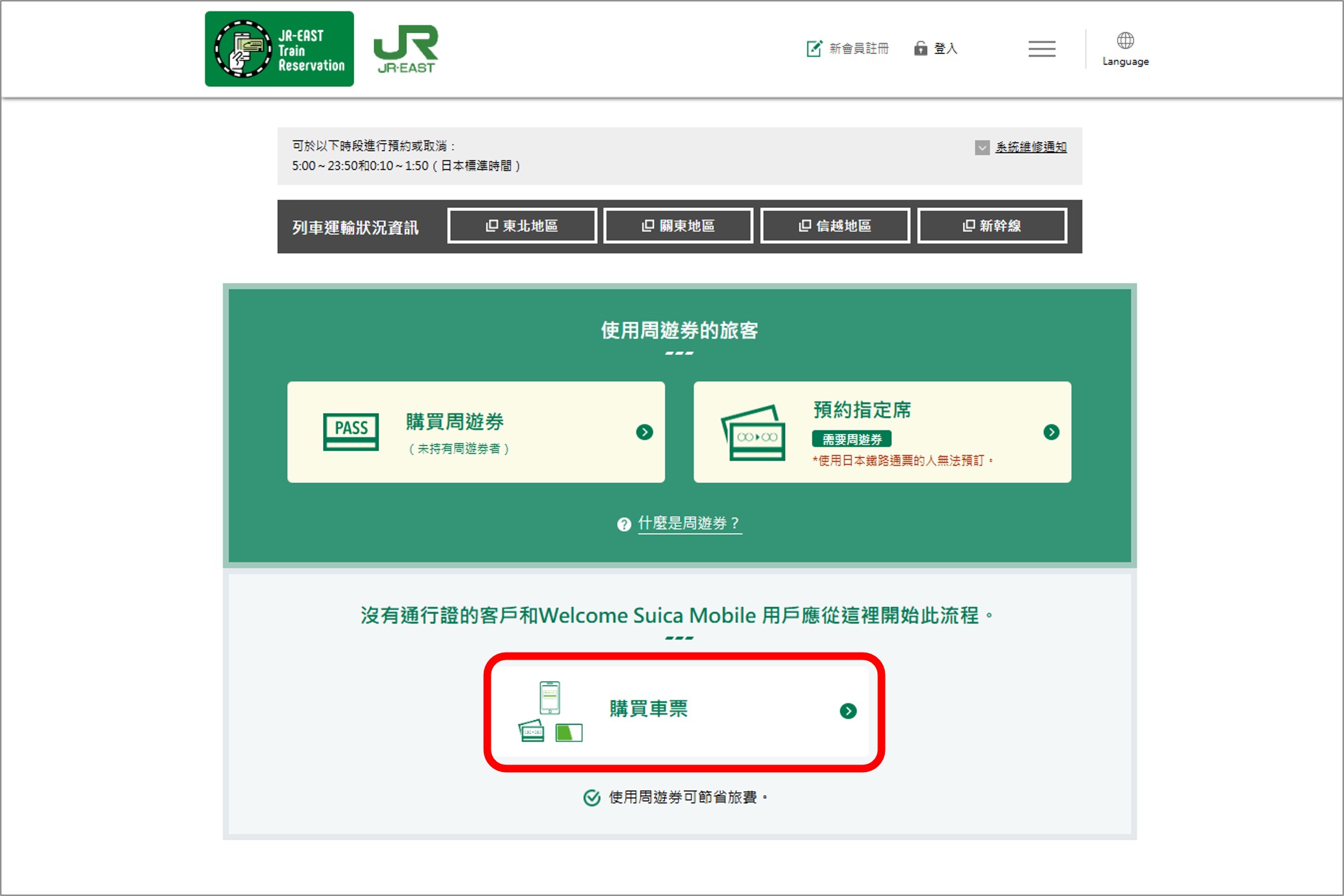
Task: Open 東北地區 train status
Action: 522,226
